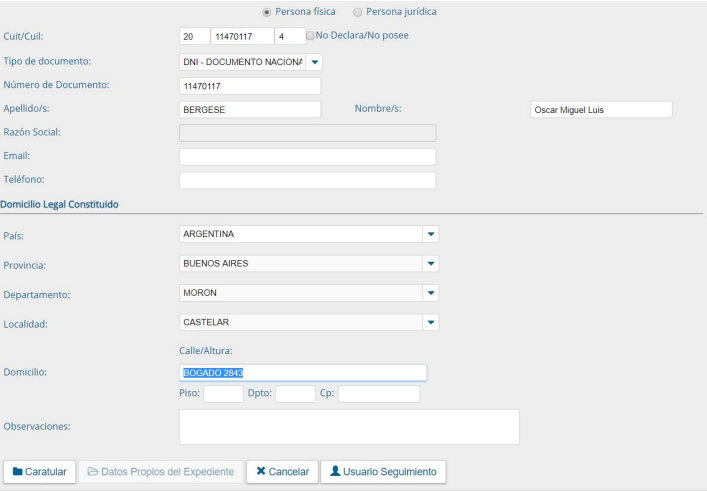Image resolution: width=707 pixels, height=491 pixels.
Task: Open the Departamento dropdown showing MORON
Action: pyautogui.click(x=432, y=293)
